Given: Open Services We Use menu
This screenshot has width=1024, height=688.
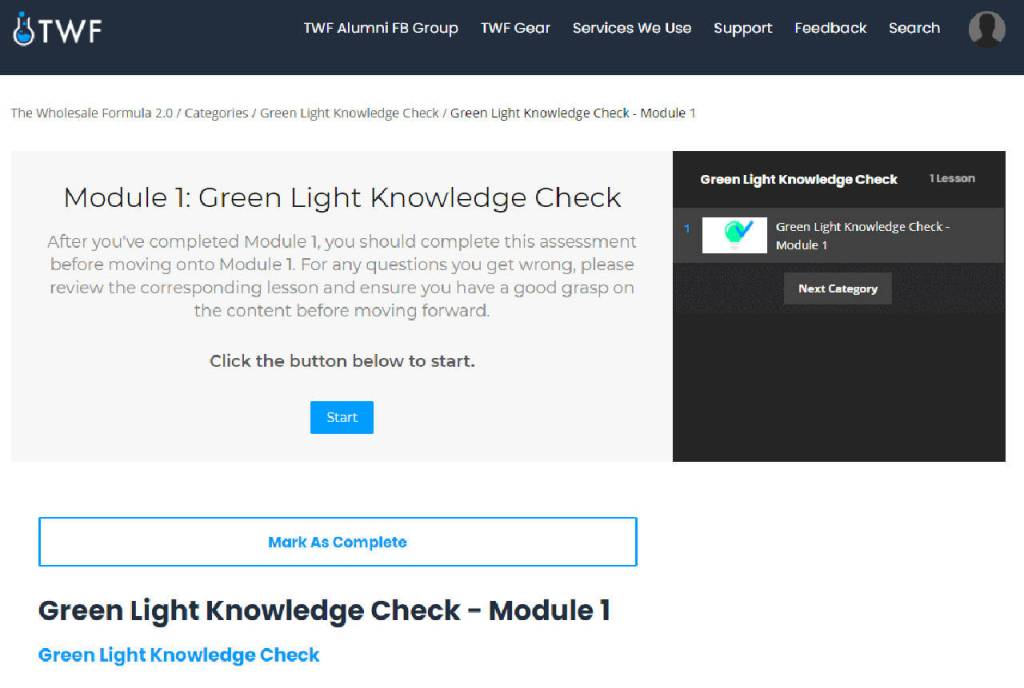Looking at the screenshot, I should [631, 28].
